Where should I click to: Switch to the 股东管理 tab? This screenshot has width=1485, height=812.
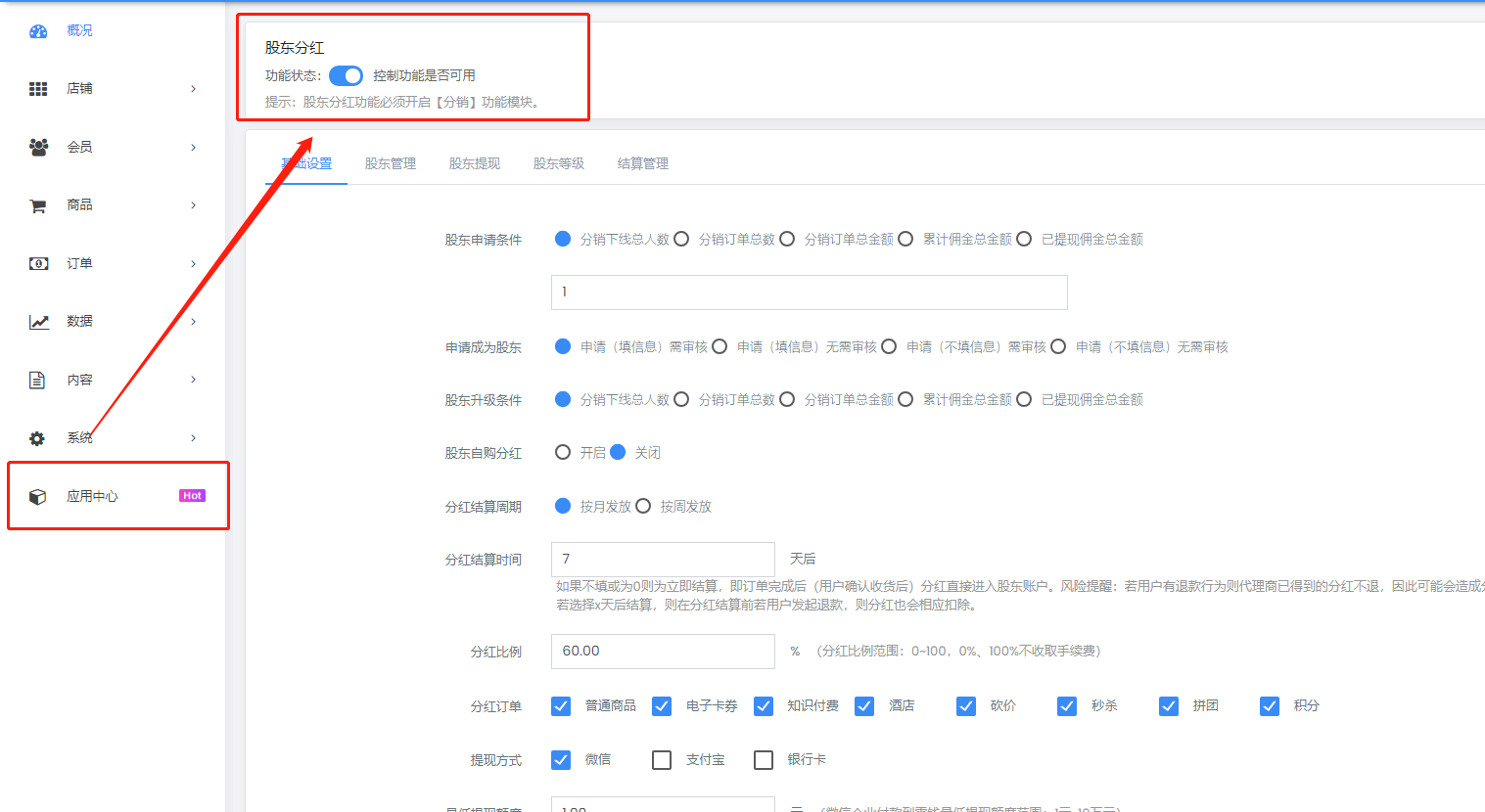click(391, 163)
